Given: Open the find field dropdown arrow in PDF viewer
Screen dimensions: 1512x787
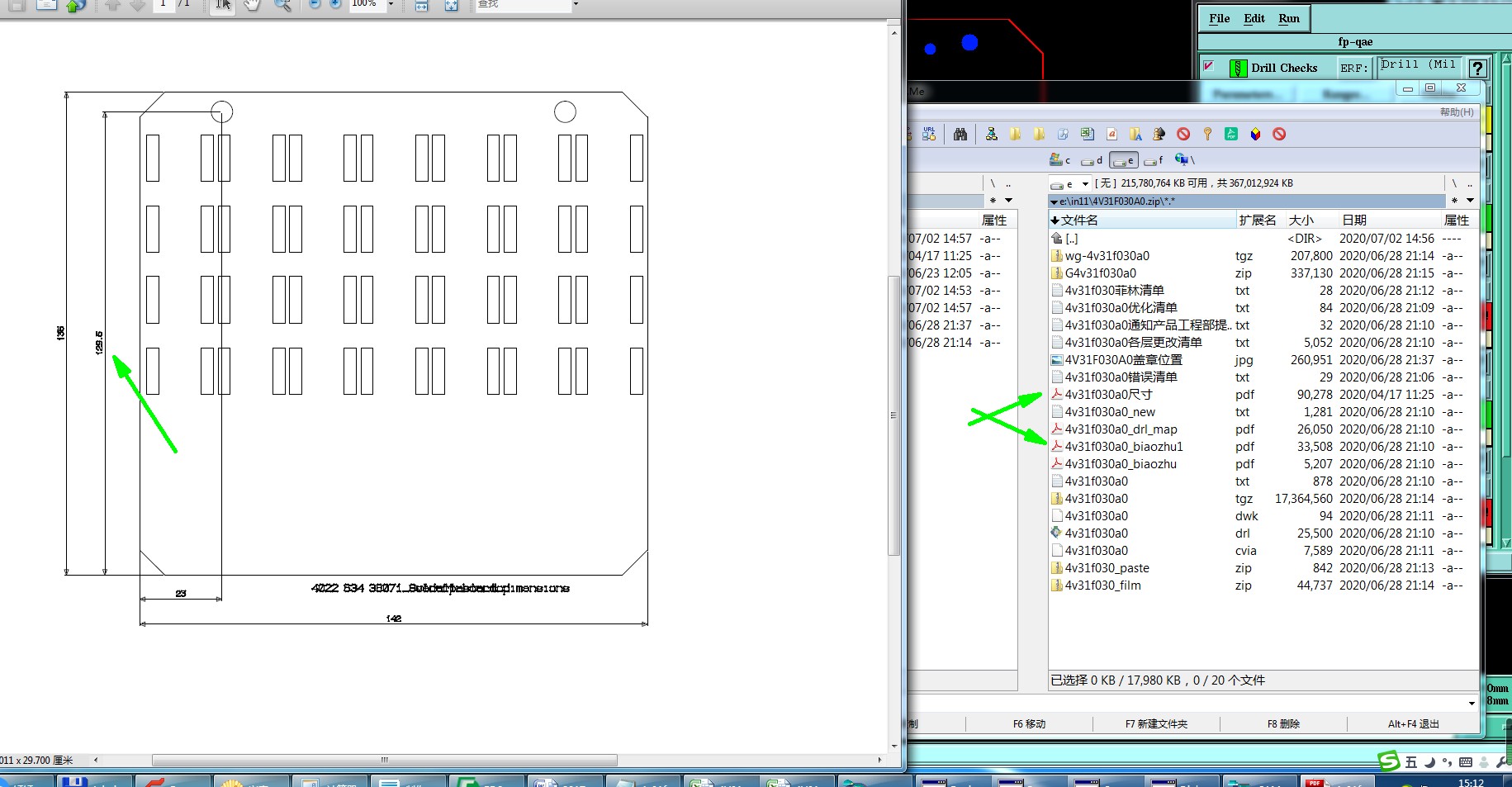Looking at the screenshot, I should point(576,4).
